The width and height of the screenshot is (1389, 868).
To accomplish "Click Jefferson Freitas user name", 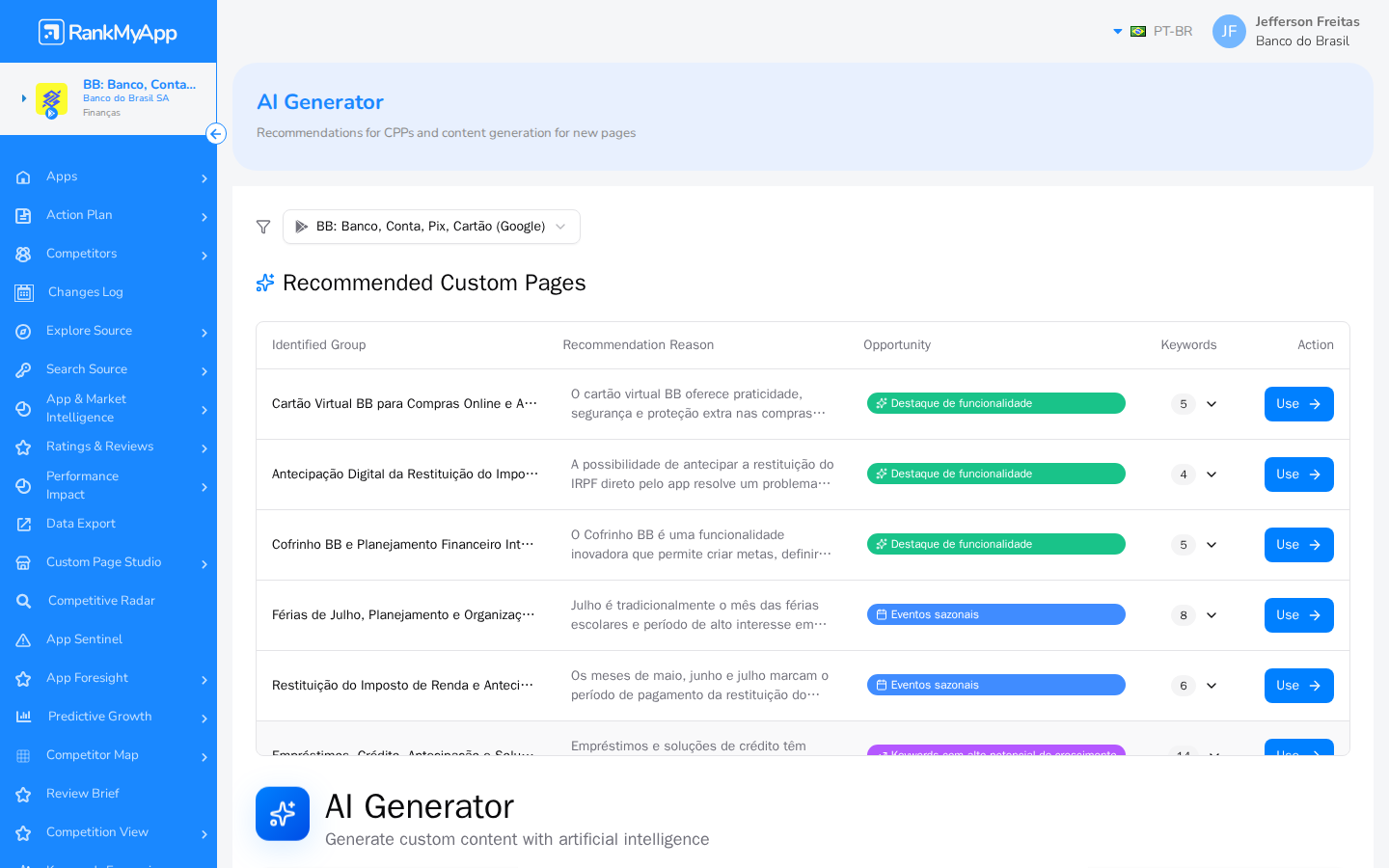I will [x=1307, y=21].
